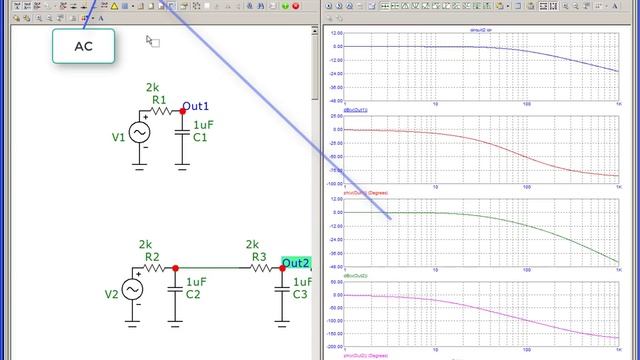Click the C3 capacitor label
The width and height of the screenshot is (640, 360).
[x=300, y=294]
